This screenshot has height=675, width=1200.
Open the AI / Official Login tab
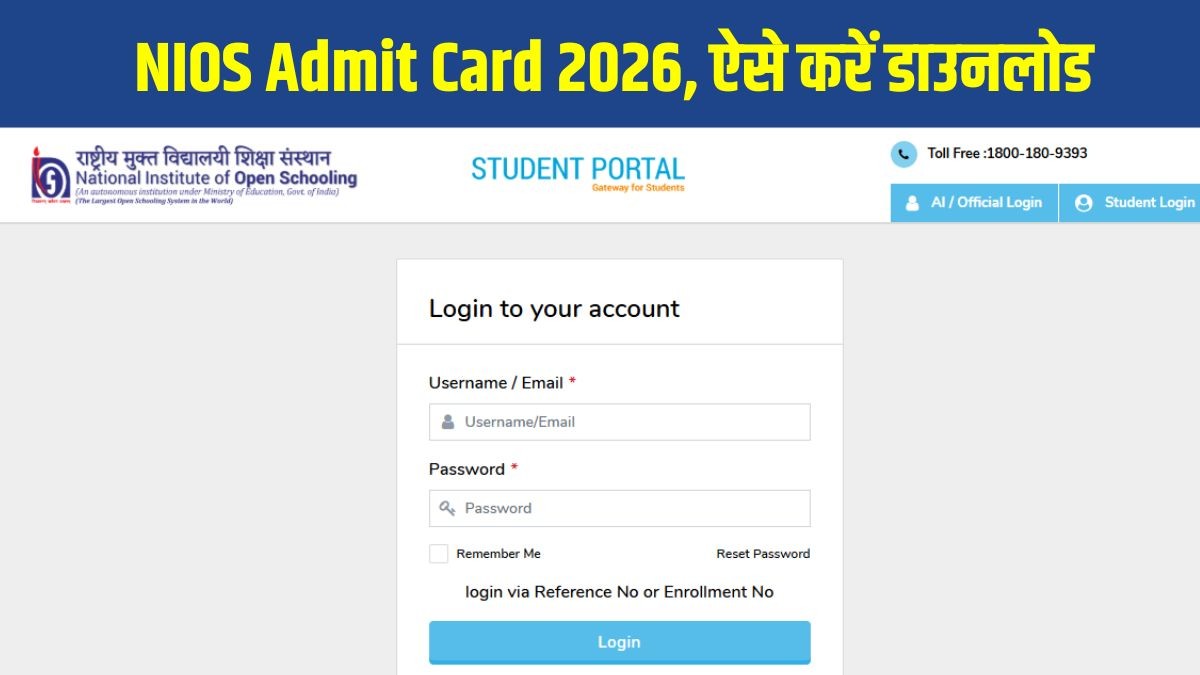[x=974, y=203]
